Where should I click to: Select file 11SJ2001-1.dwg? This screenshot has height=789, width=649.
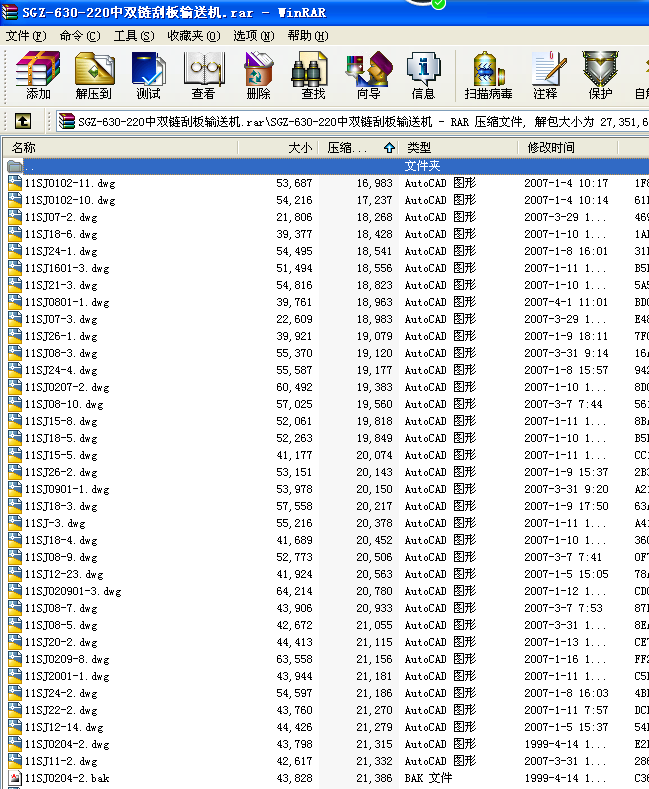(x=67, y=676)
